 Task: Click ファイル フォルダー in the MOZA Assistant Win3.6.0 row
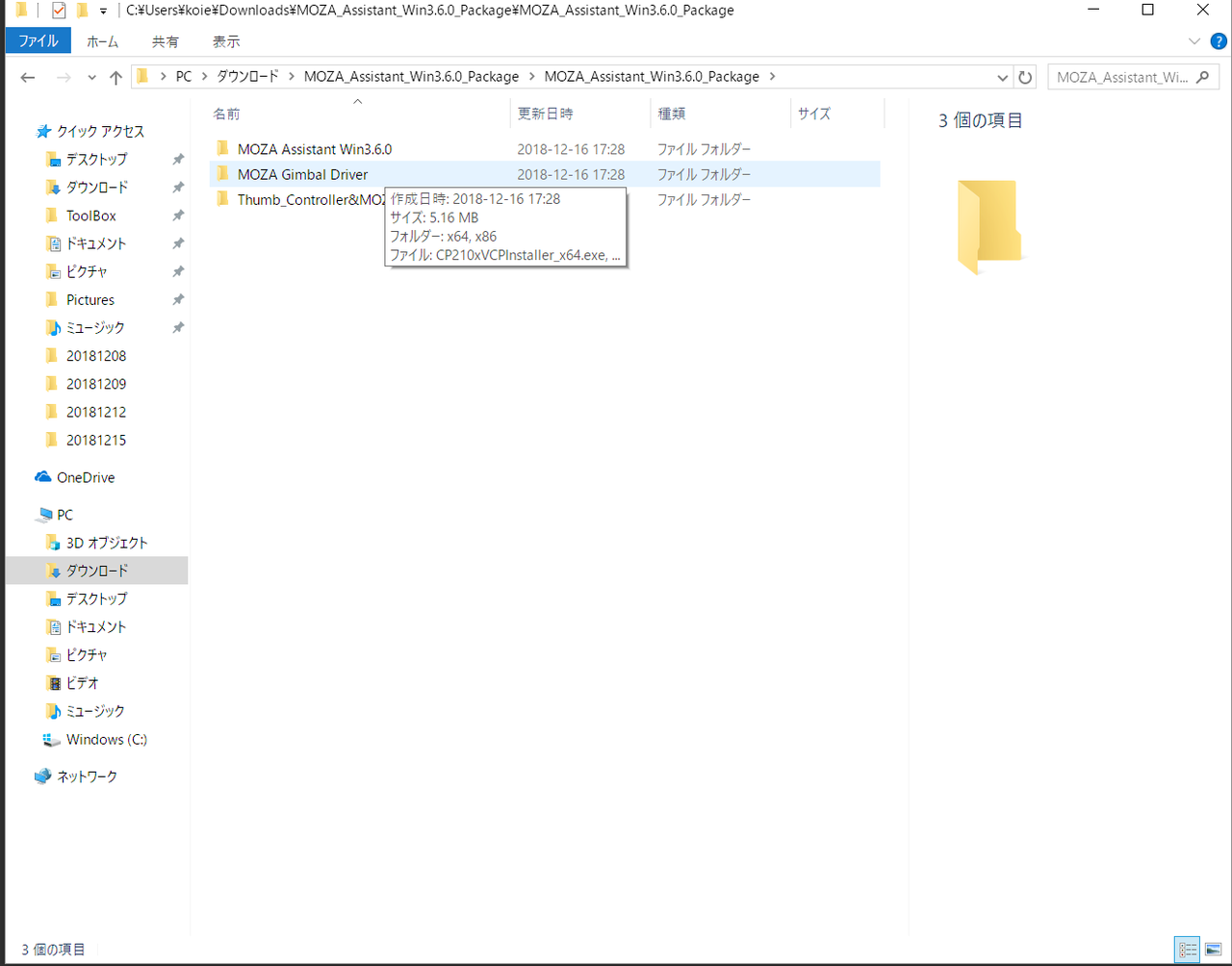pos(705,149)
